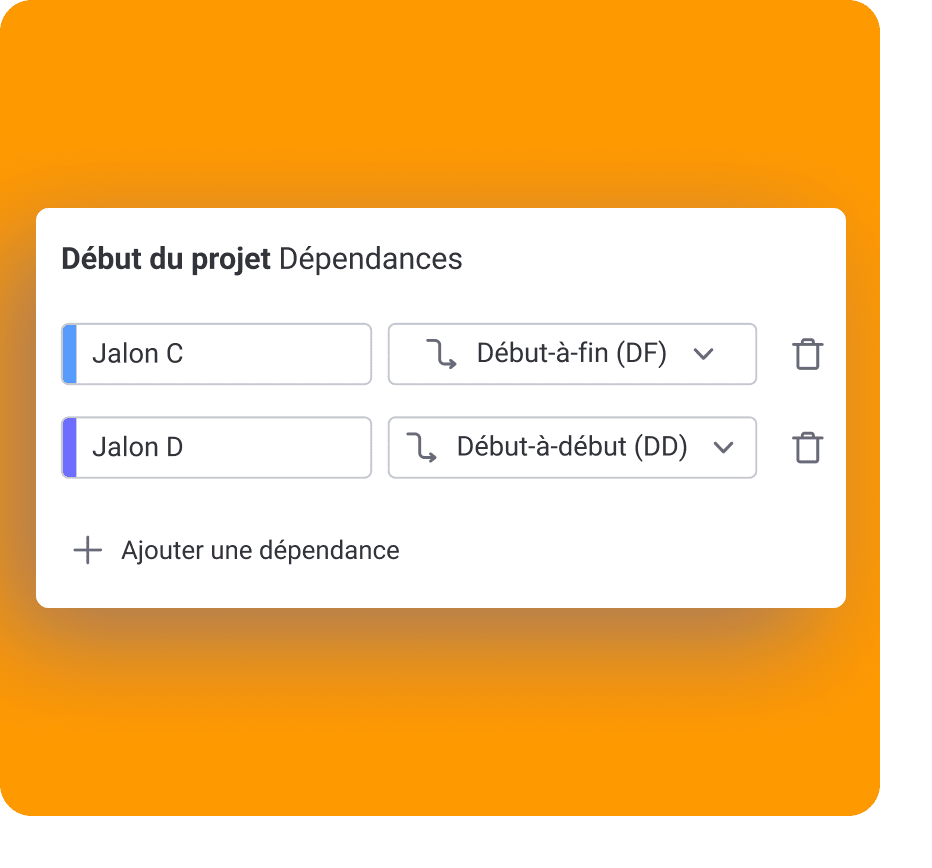Click the trash icon for Jalon D
Image resolution: width=932 pixels, height=868 pixels.
click(x=807, y=447)
